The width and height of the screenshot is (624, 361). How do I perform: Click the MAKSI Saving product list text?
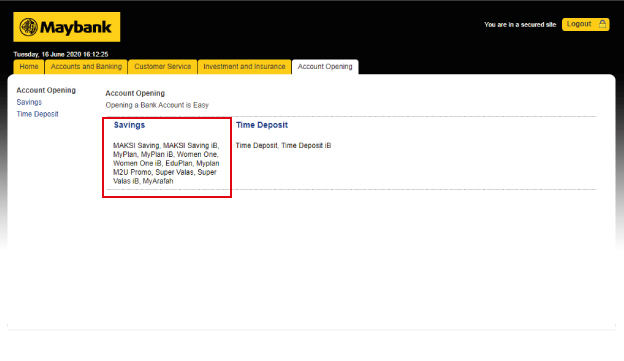point(166,163)
